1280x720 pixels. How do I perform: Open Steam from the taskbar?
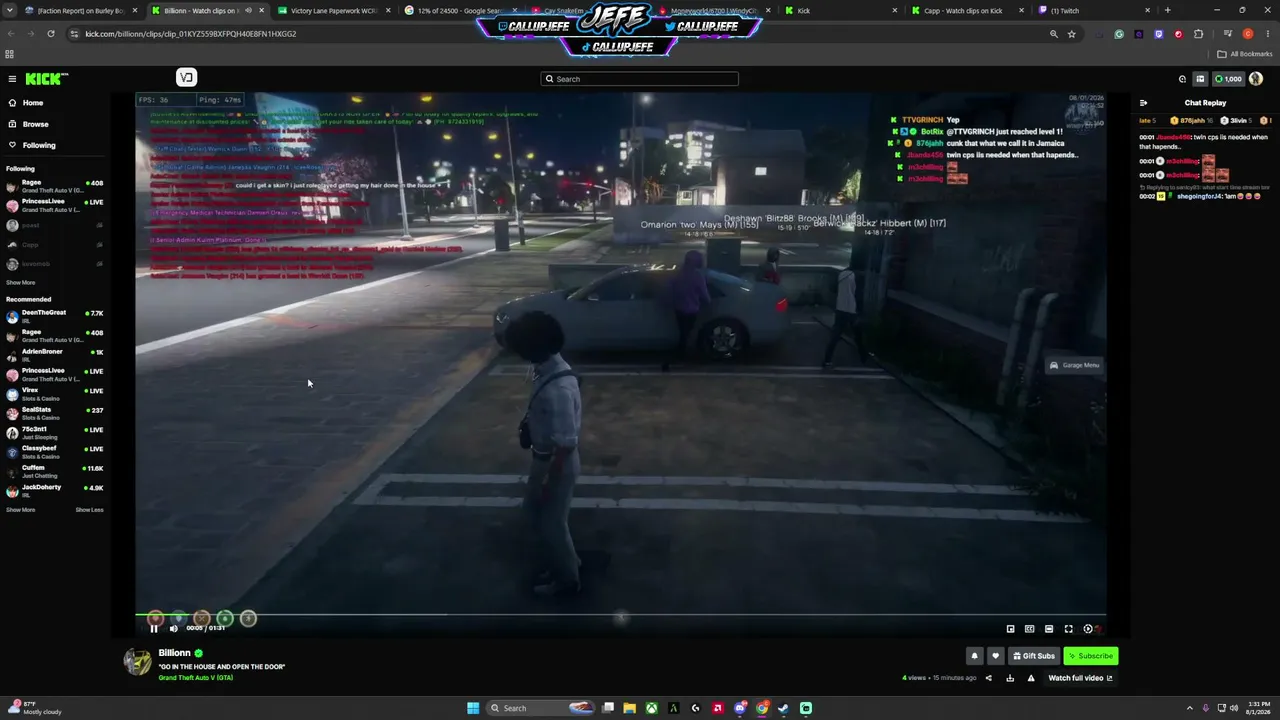pos(784,708)
